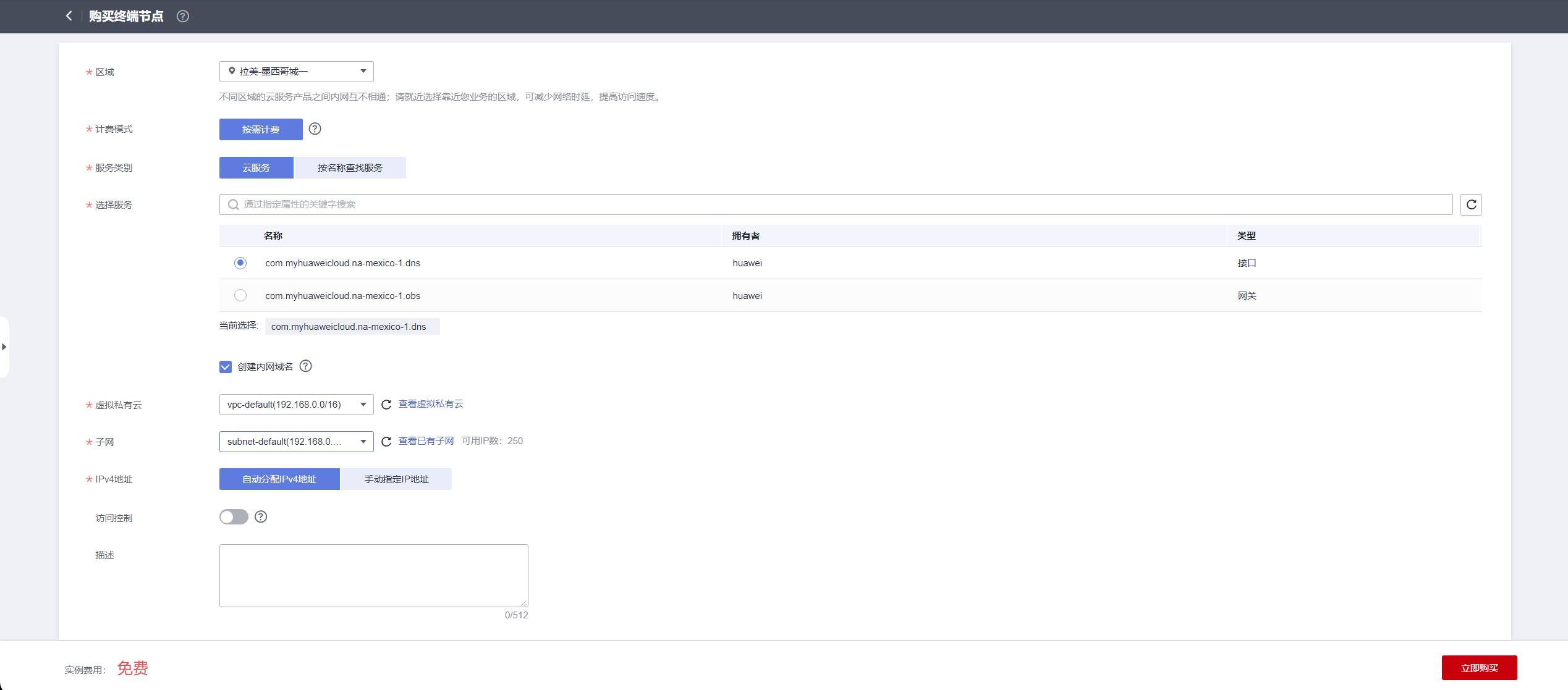1568x690 pixels.
Task: Click 网关 type cell in obs row
Action: (1247, 296)
